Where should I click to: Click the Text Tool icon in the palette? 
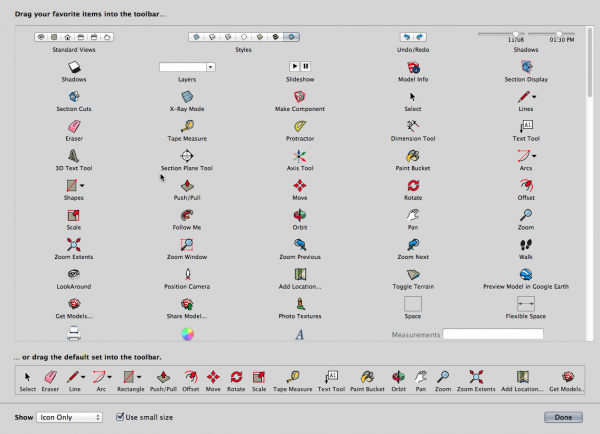pyautogui.click(x=526, y=126)
